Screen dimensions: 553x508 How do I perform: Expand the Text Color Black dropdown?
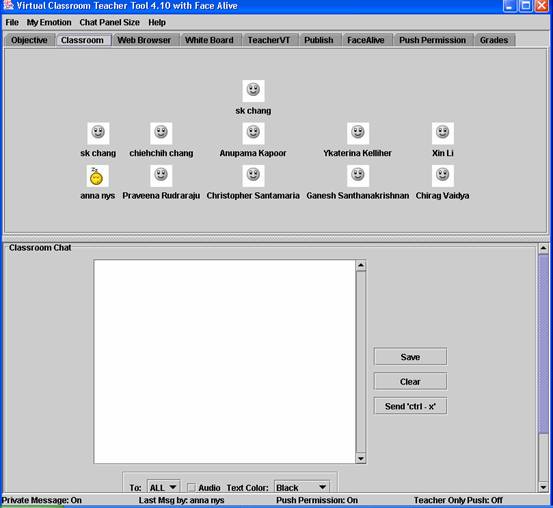tap(302, 487)
